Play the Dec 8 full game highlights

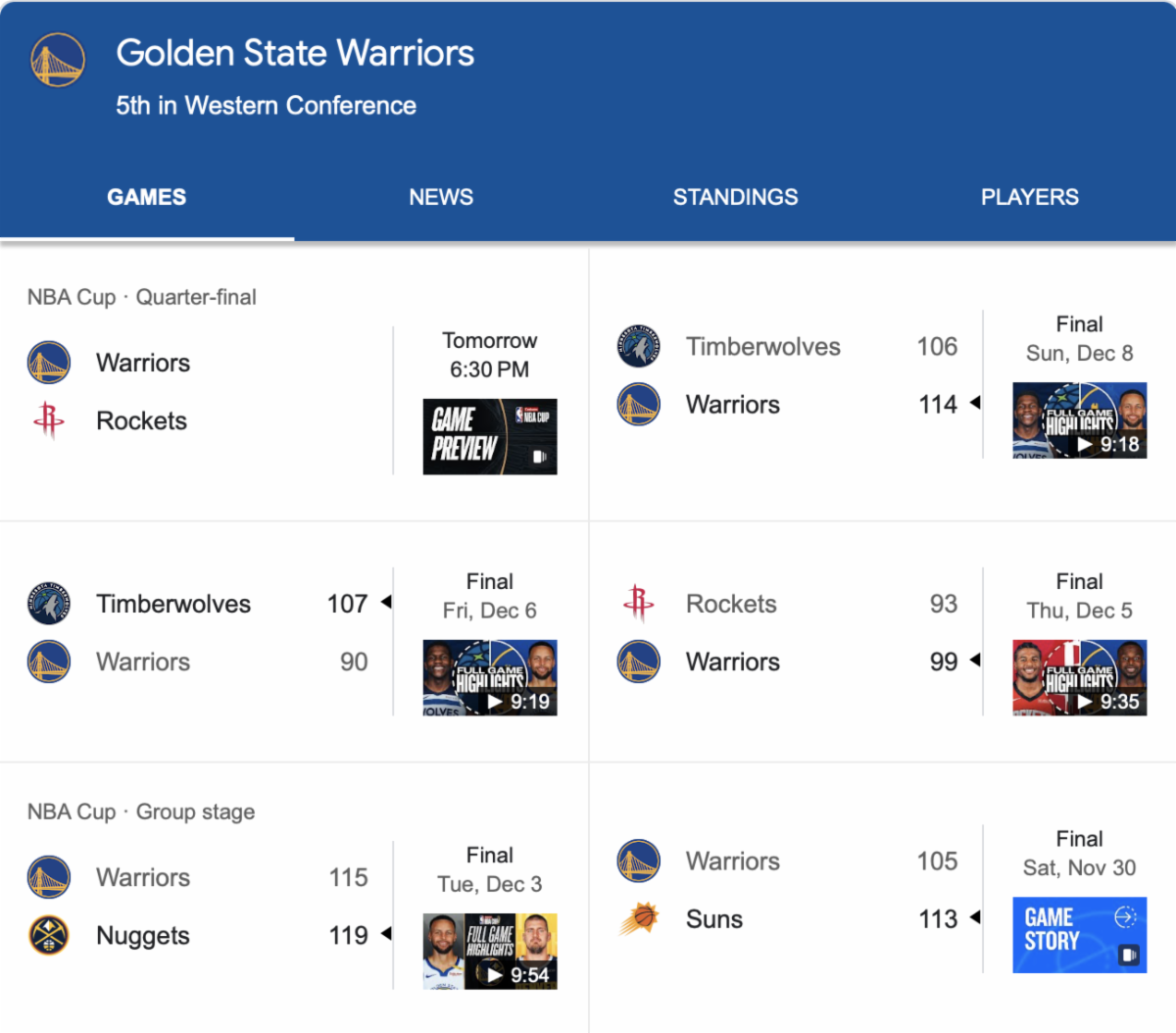pyautogui.click(x=1079, y=421)
